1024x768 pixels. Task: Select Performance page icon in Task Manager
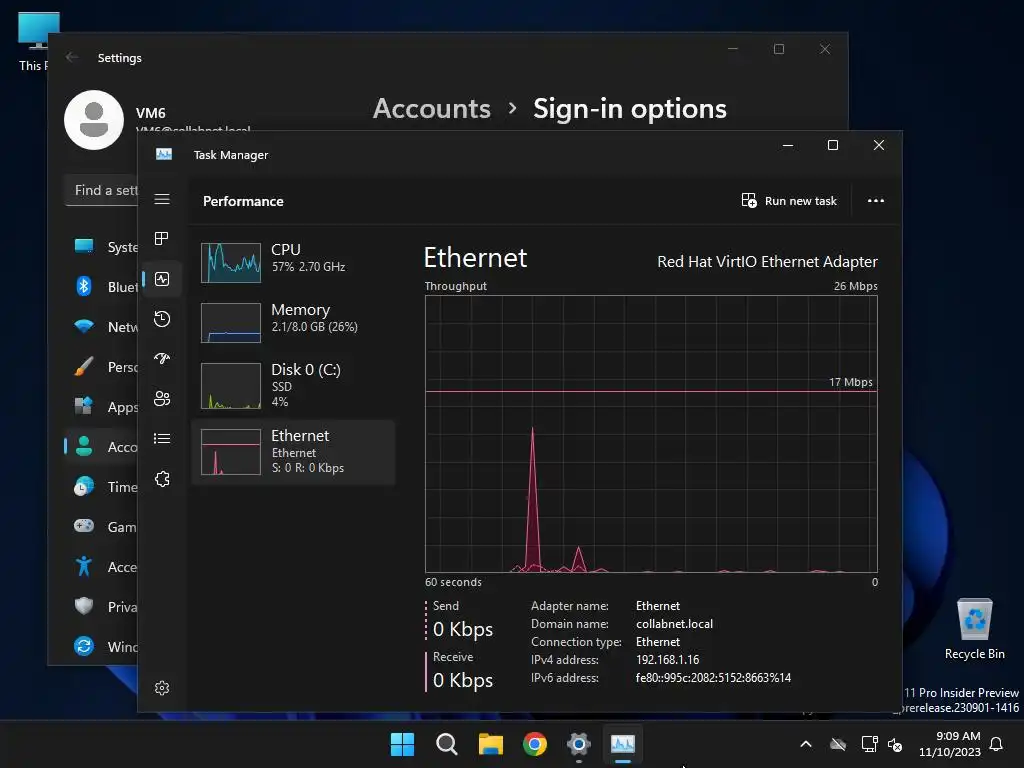(162, 279)
